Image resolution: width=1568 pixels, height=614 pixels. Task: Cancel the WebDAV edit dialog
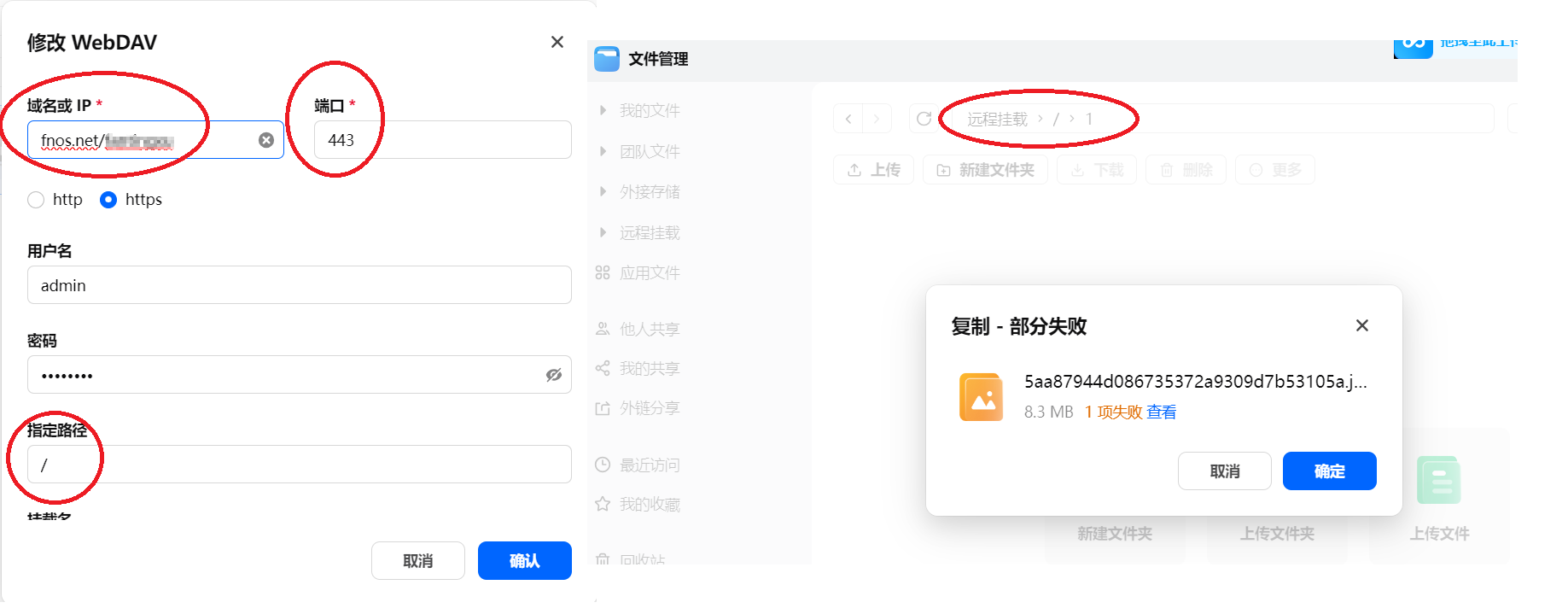[x=418, y=561]
